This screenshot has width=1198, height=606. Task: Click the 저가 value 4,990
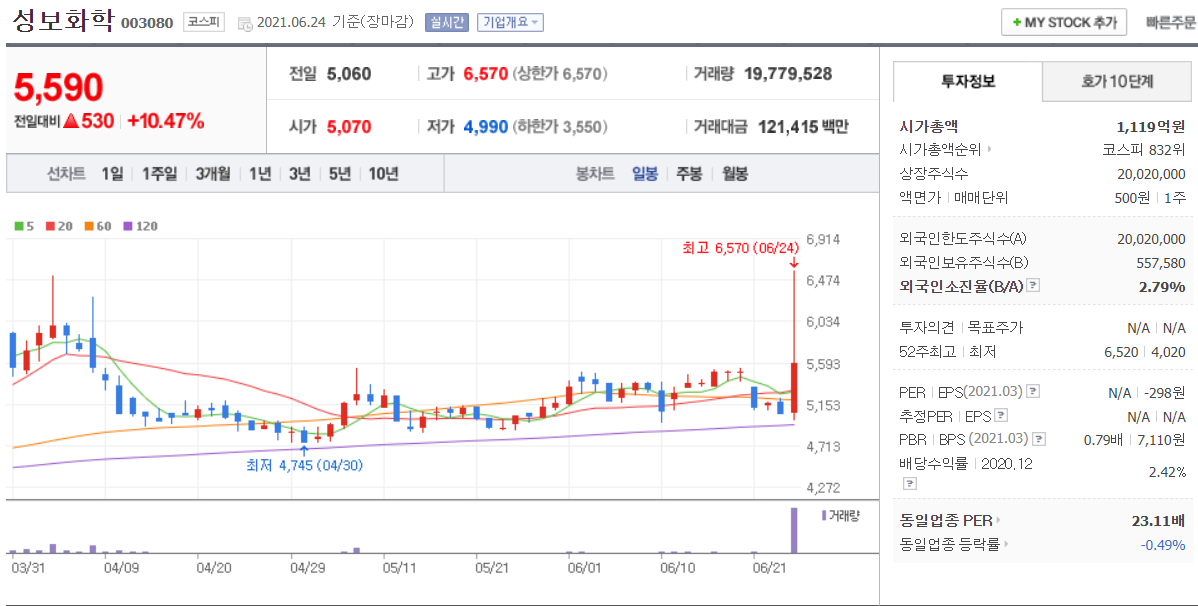click(486, 127)
